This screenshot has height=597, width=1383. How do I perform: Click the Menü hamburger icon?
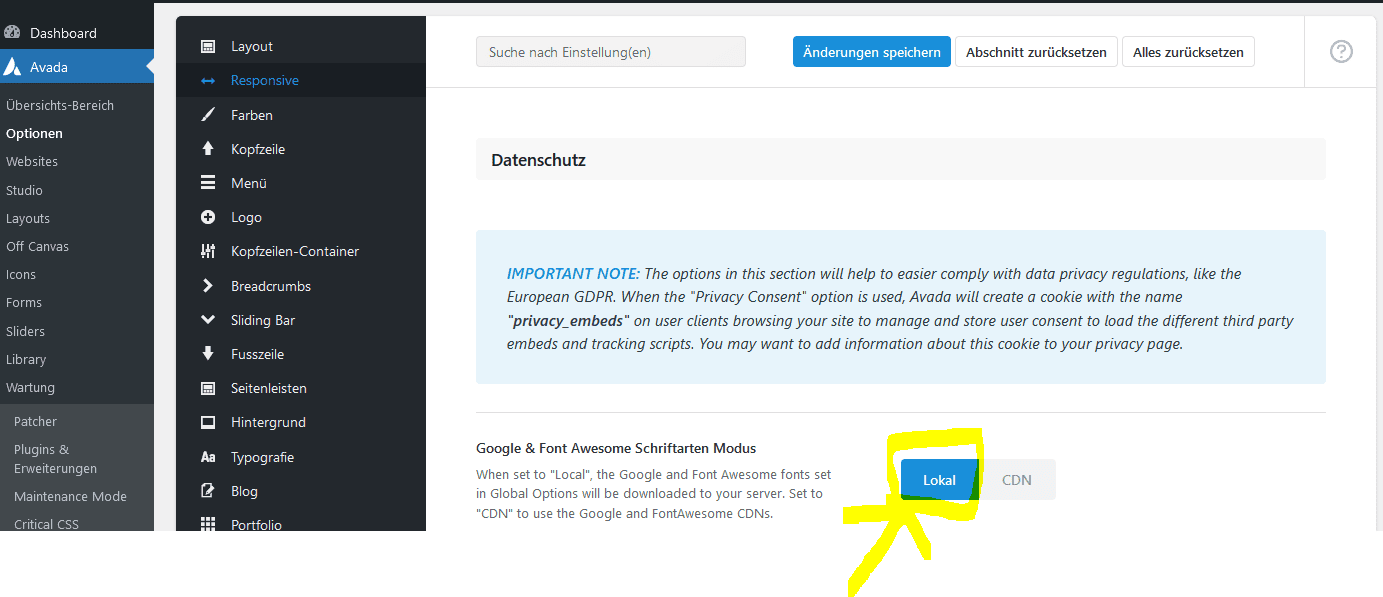208,183
